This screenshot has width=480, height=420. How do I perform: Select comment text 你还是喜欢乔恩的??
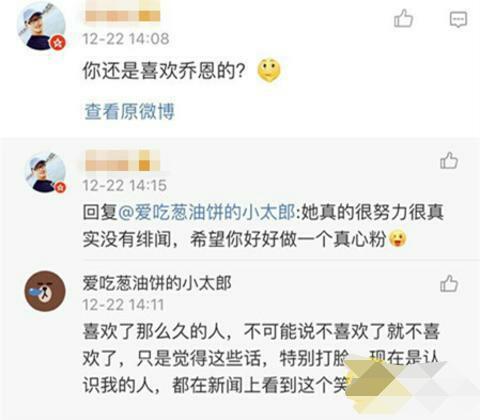point(164,71)
